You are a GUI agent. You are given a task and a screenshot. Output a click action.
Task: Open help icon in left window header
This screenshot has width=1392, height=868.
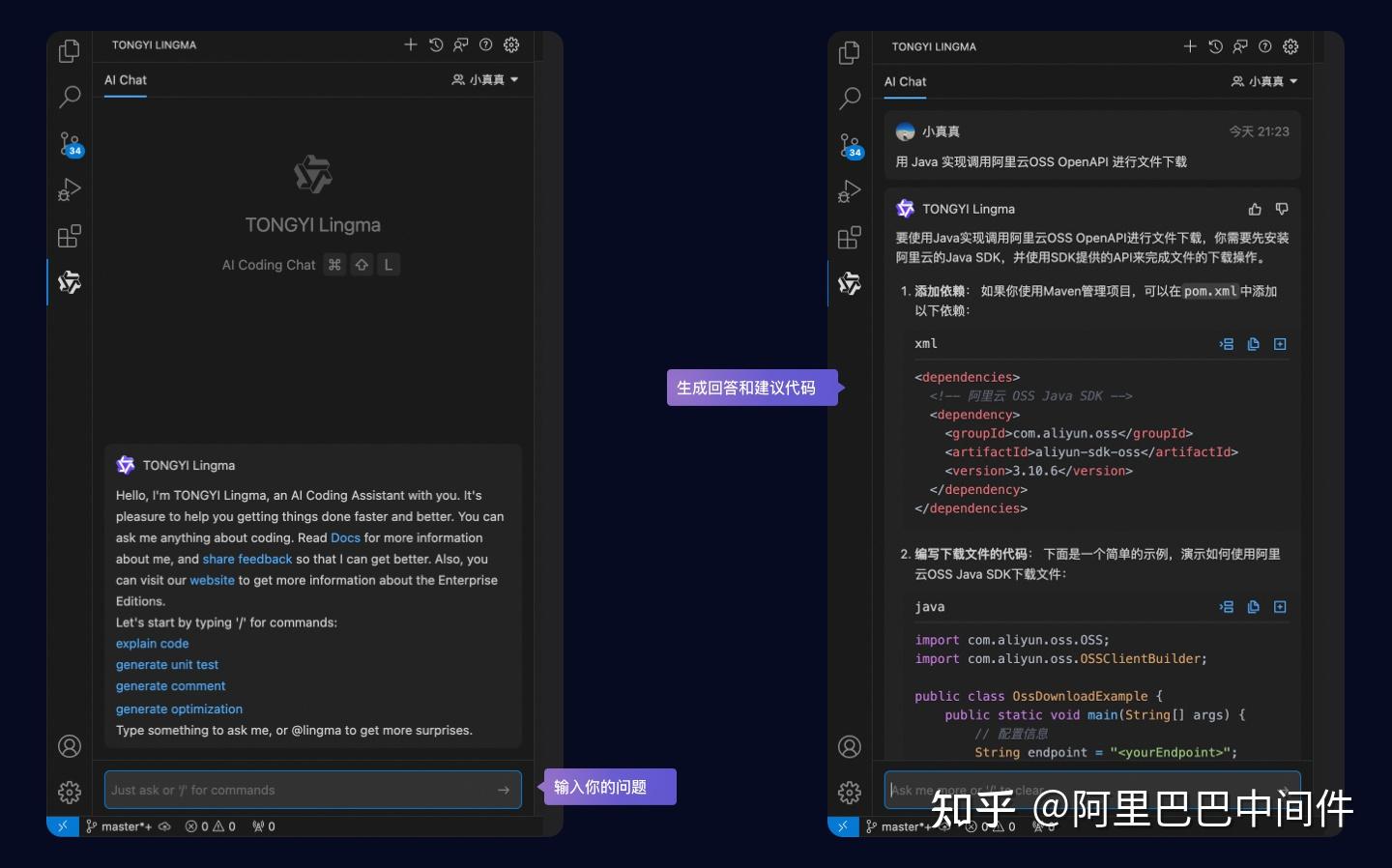point(486,44)
